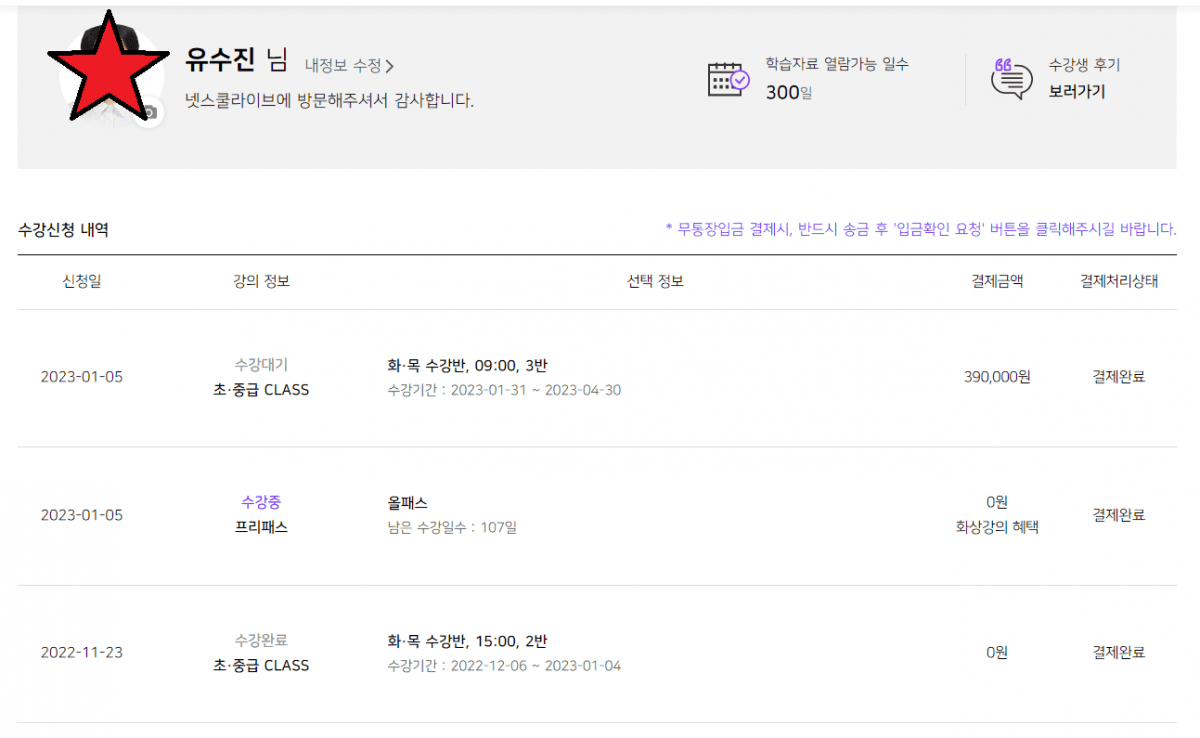
Task: Open the 화·목 수강반, 15:00, 2반 entry
Action: [x=467, y=641]
